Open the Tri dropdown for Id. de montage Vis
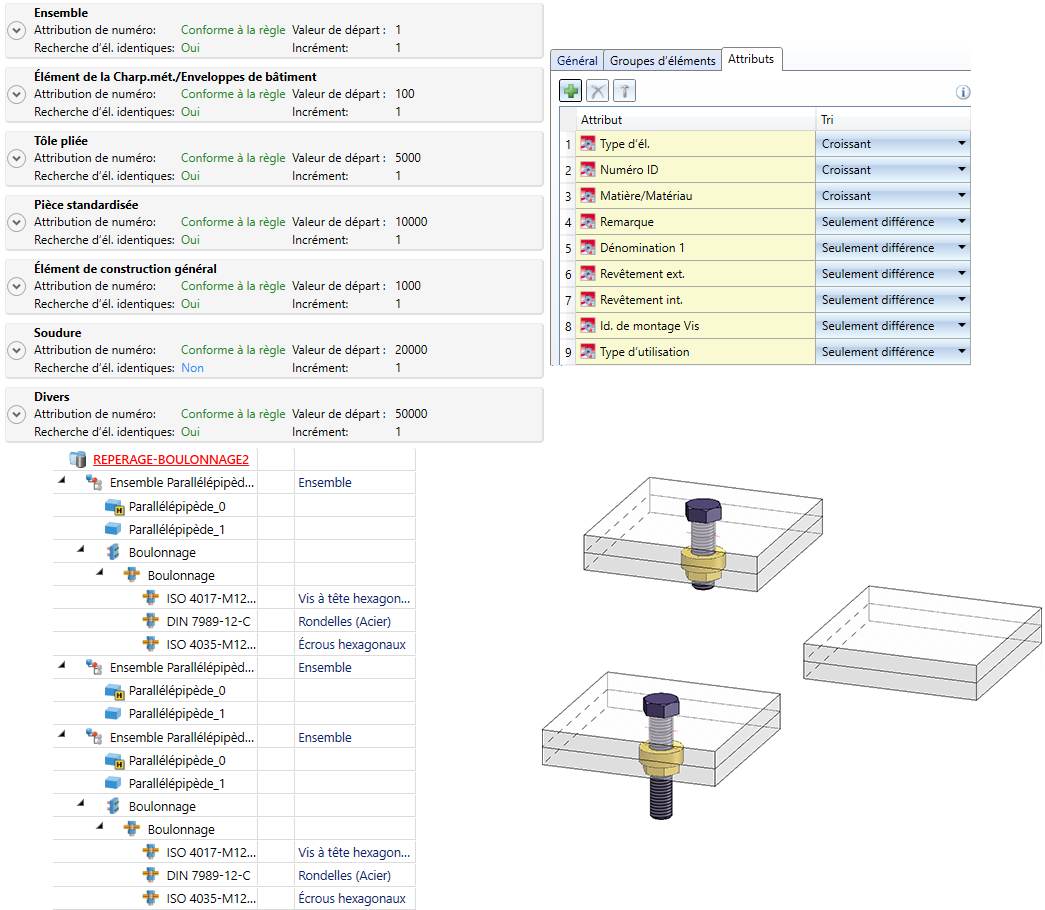 (x=961, y=326)
